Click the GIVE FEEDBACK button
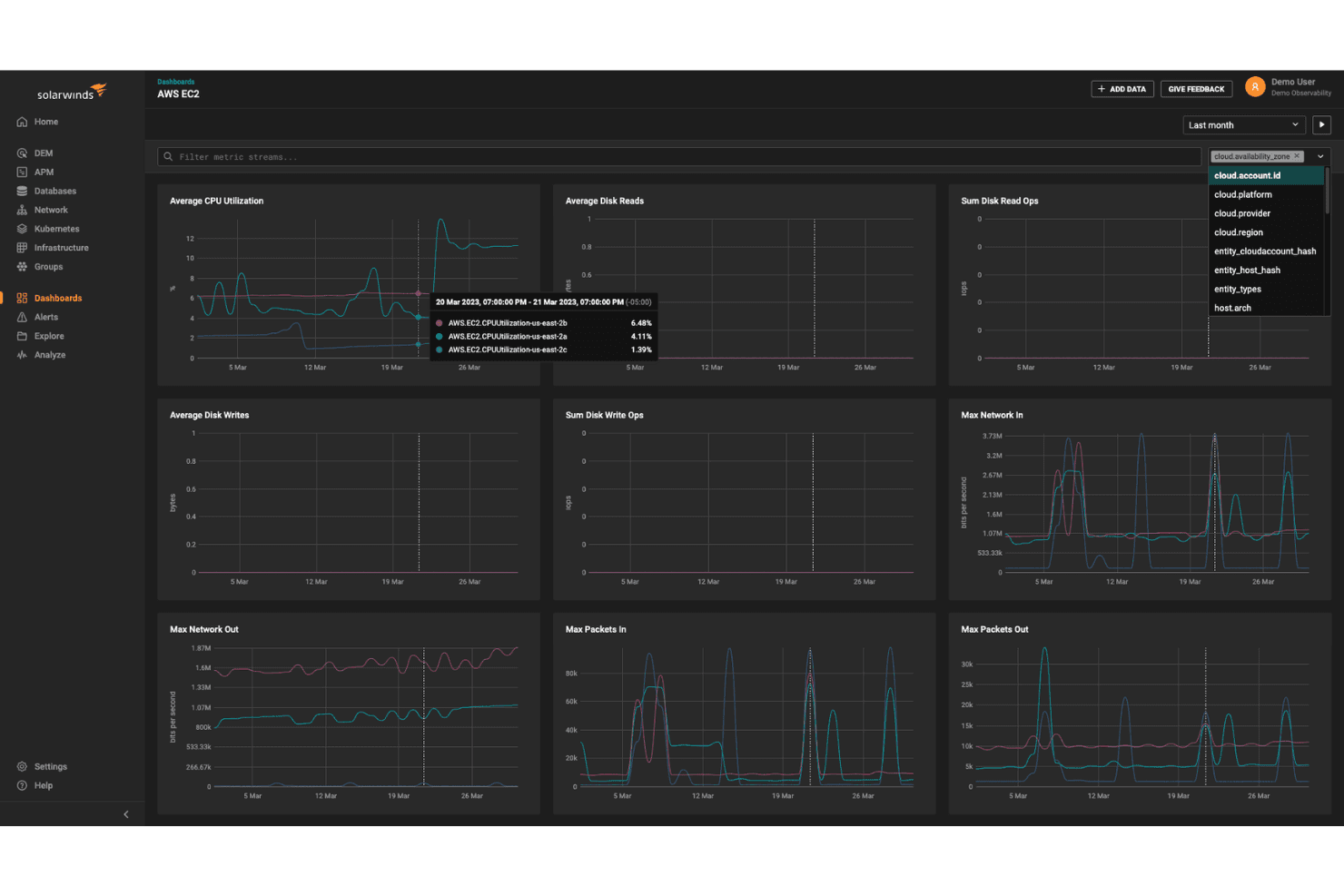The height and width of the screenshot is (896, 1344). [1196, 89]
